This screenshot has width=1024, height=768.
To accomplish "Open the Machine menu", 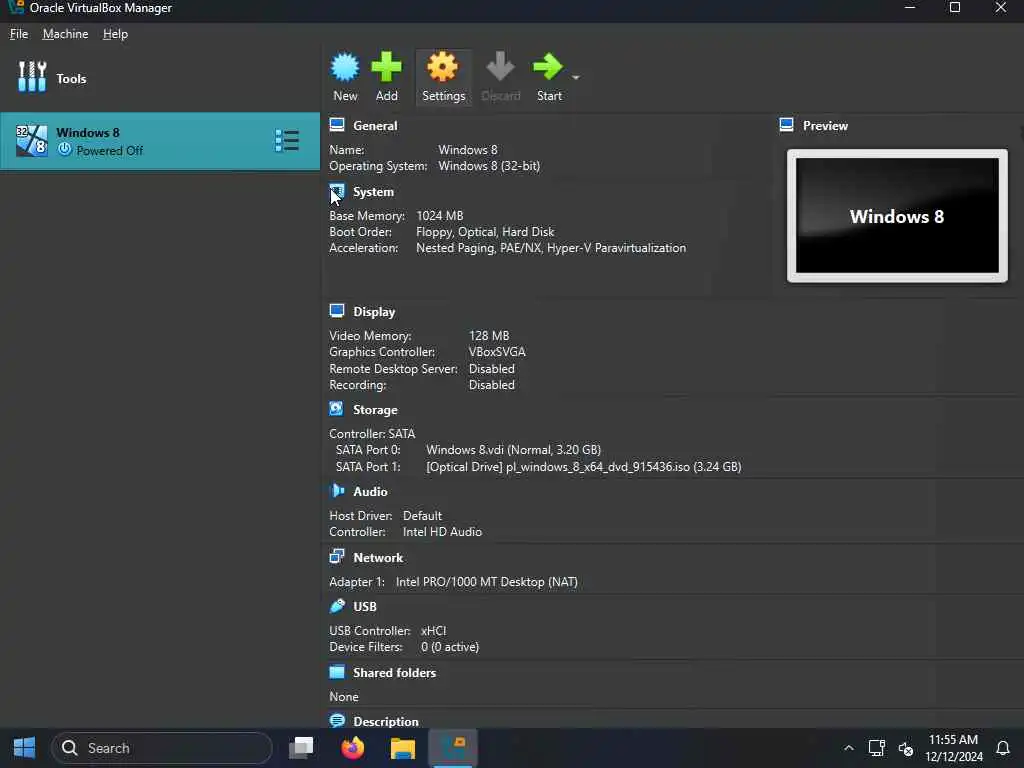I will pos(65,34).
